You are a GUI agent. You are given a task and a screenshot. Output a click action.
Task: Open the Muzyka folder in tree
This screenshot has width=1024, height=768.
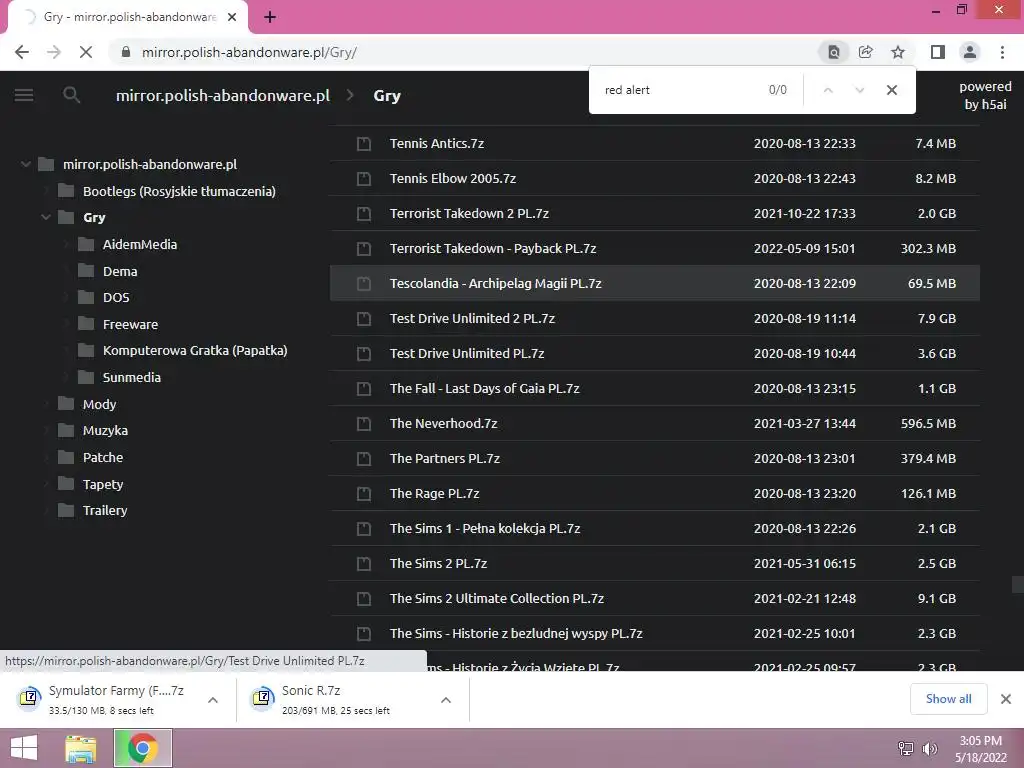pyautogui.click(x=105, y=430)
